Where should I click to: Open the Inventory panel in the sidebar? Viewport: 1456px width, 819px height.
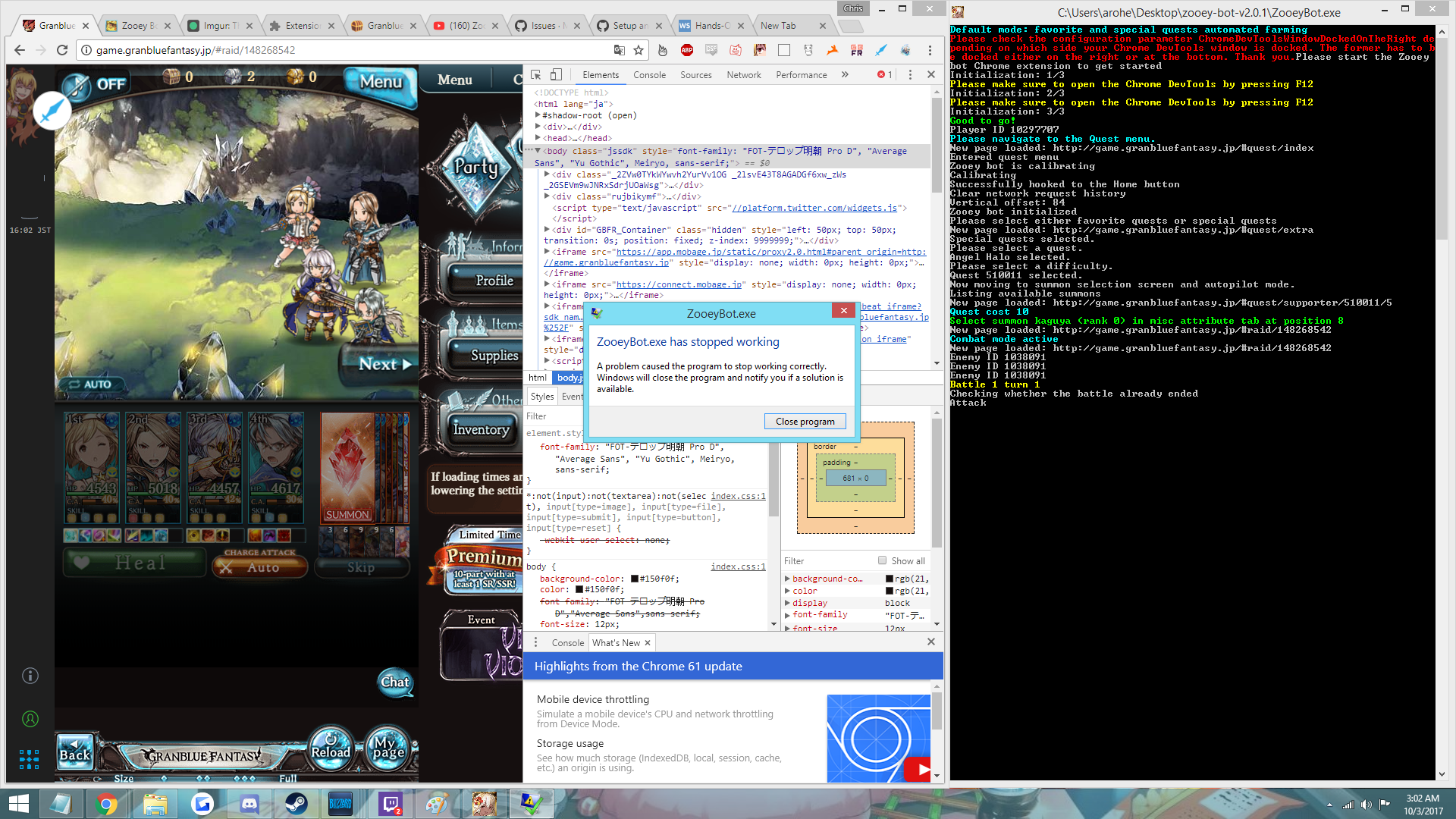[x=482, y=429]
